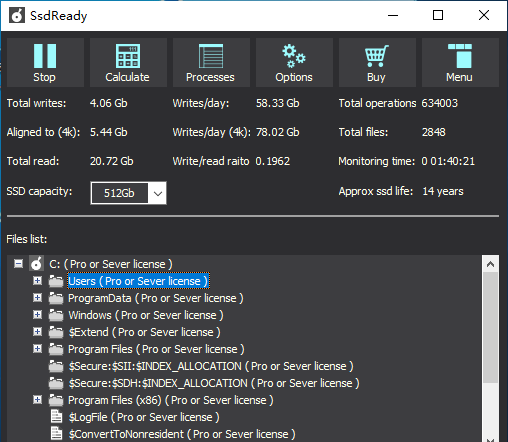Screen dimensions: 508x442
Task: Expand the ProgramData folder node
Action: coord(38,298)
